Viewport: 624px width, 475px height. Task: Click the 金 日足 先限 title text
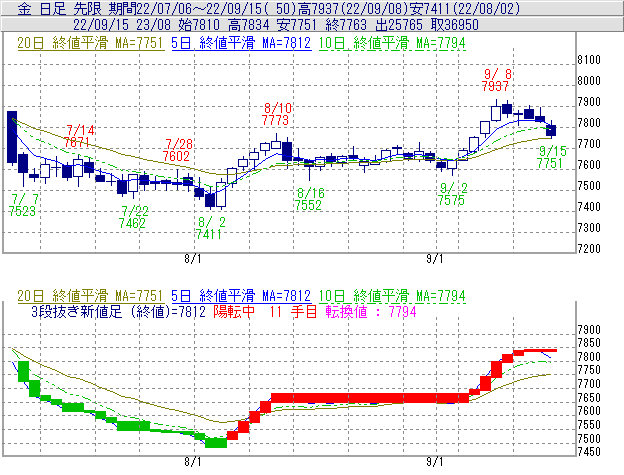click(x=60, y=9)
